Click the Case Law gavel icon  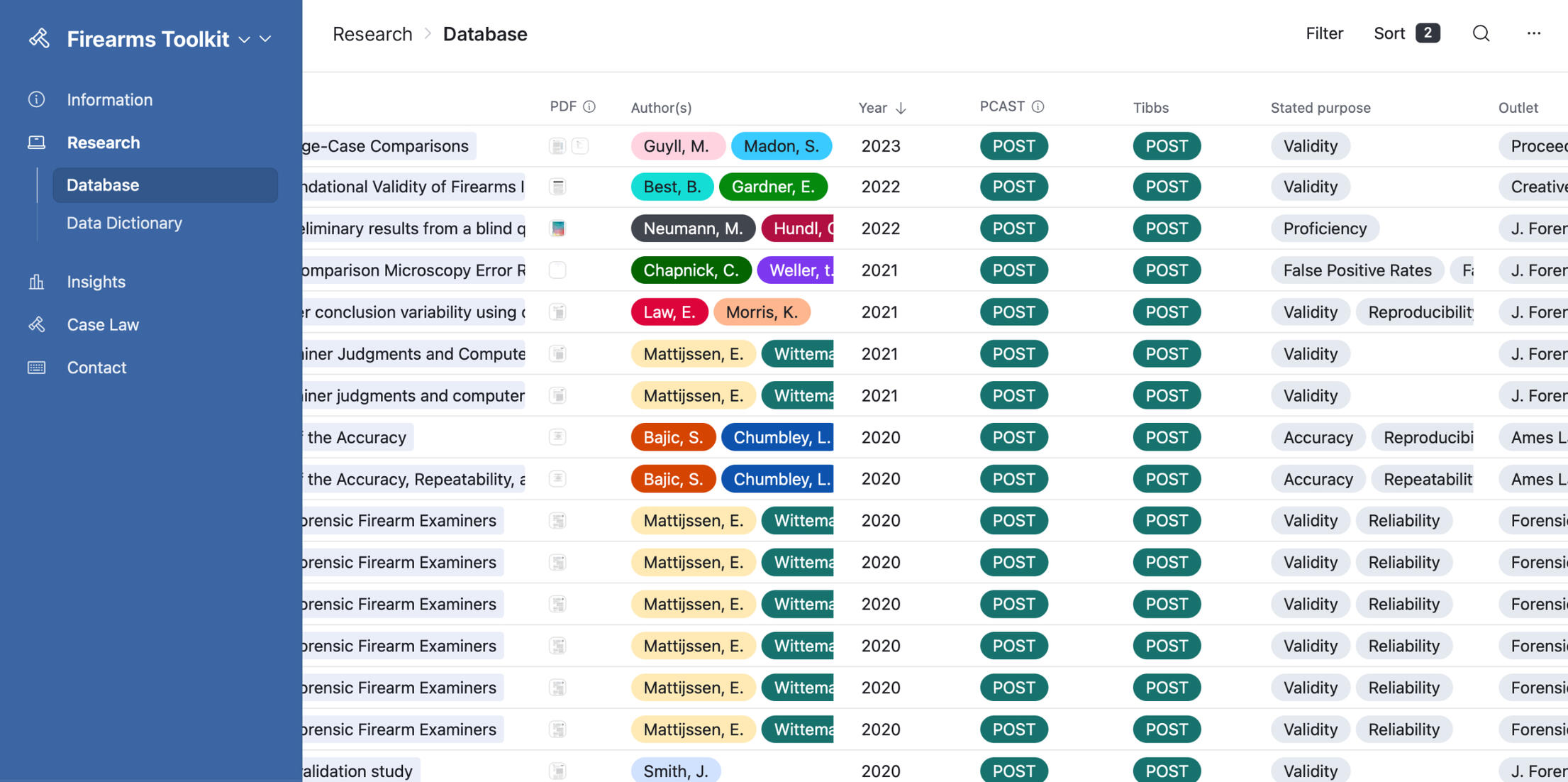click(36, 324)
